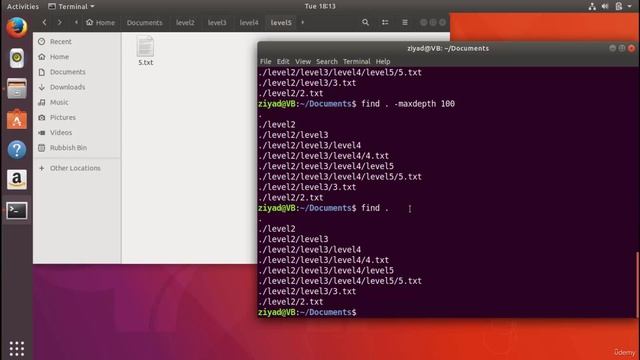
Task: Open terminal Terminal menu
Action: [356, 61]
